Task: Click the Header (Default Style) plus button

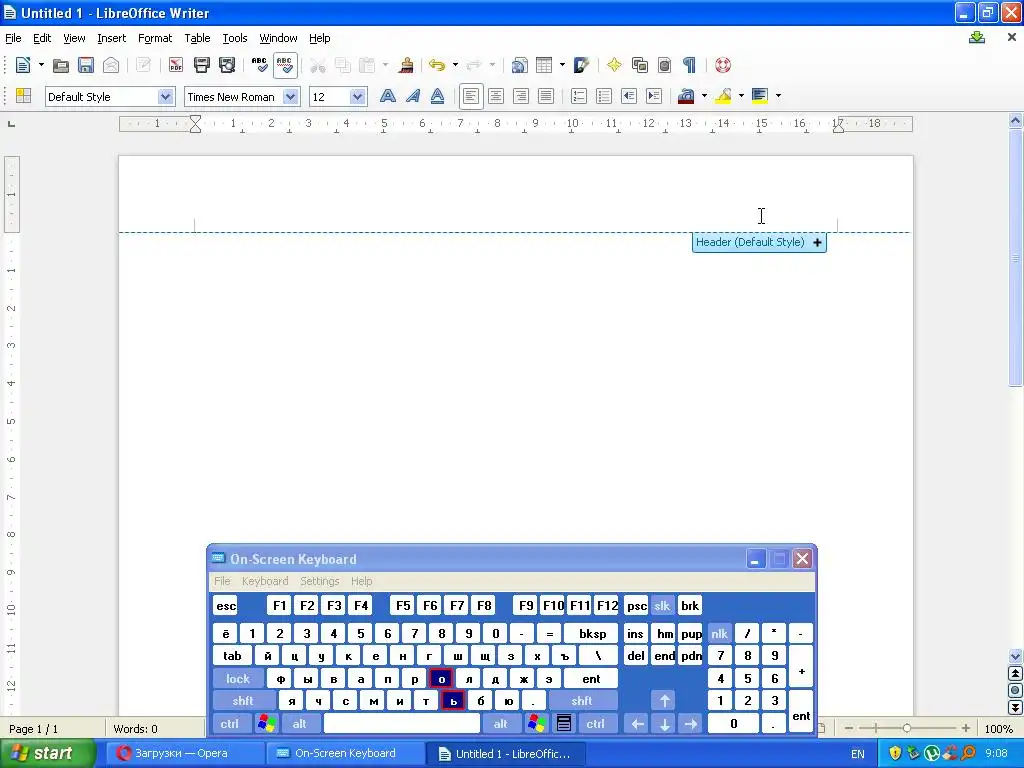Action: [817, 242]
